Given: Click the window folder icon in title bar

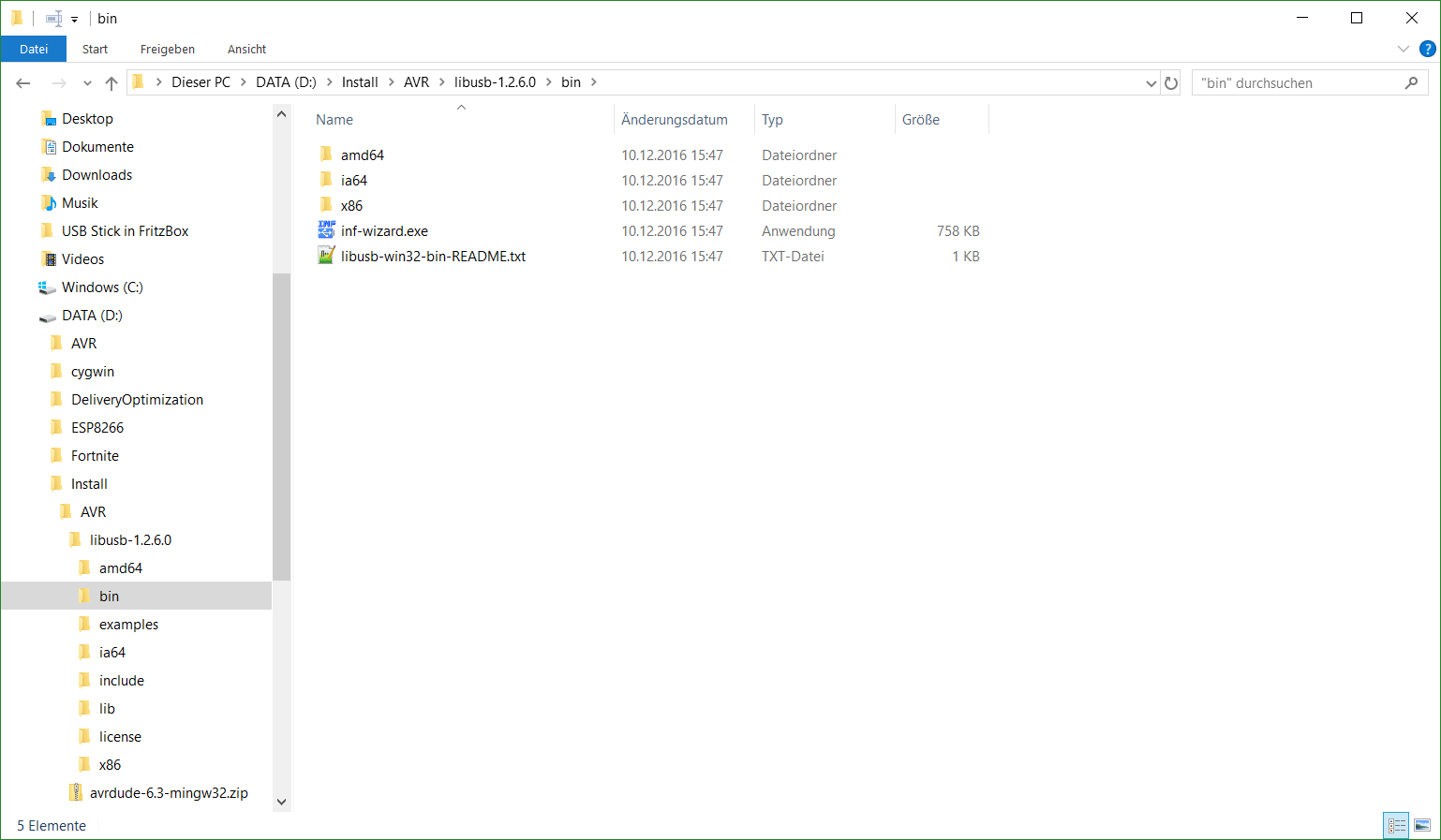Looking at the screenshot, I should pyautogui.click(x=17, y=18).
